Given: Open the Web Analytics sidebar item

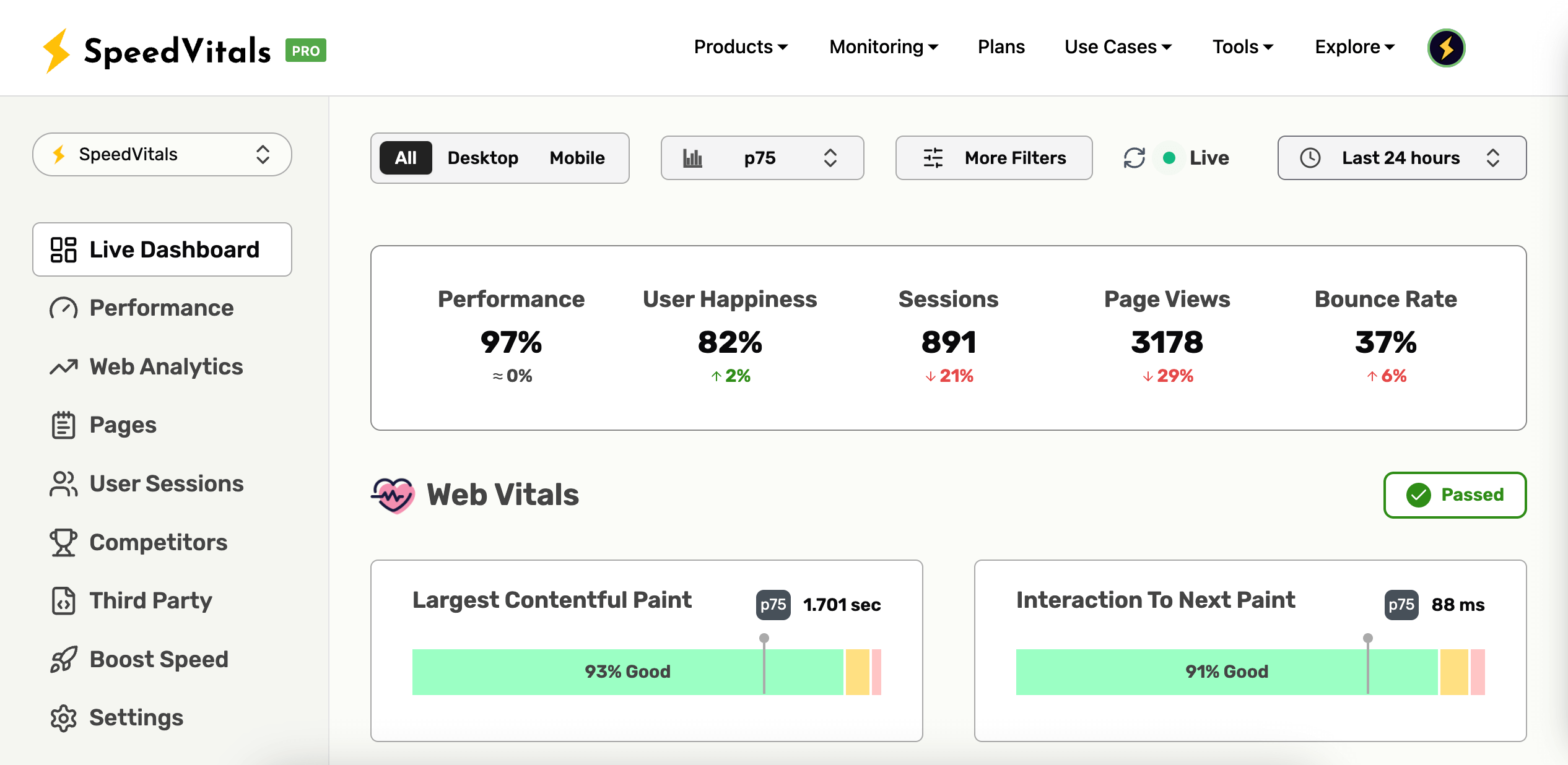Looking at the screenshot, I should coord(166,367).
